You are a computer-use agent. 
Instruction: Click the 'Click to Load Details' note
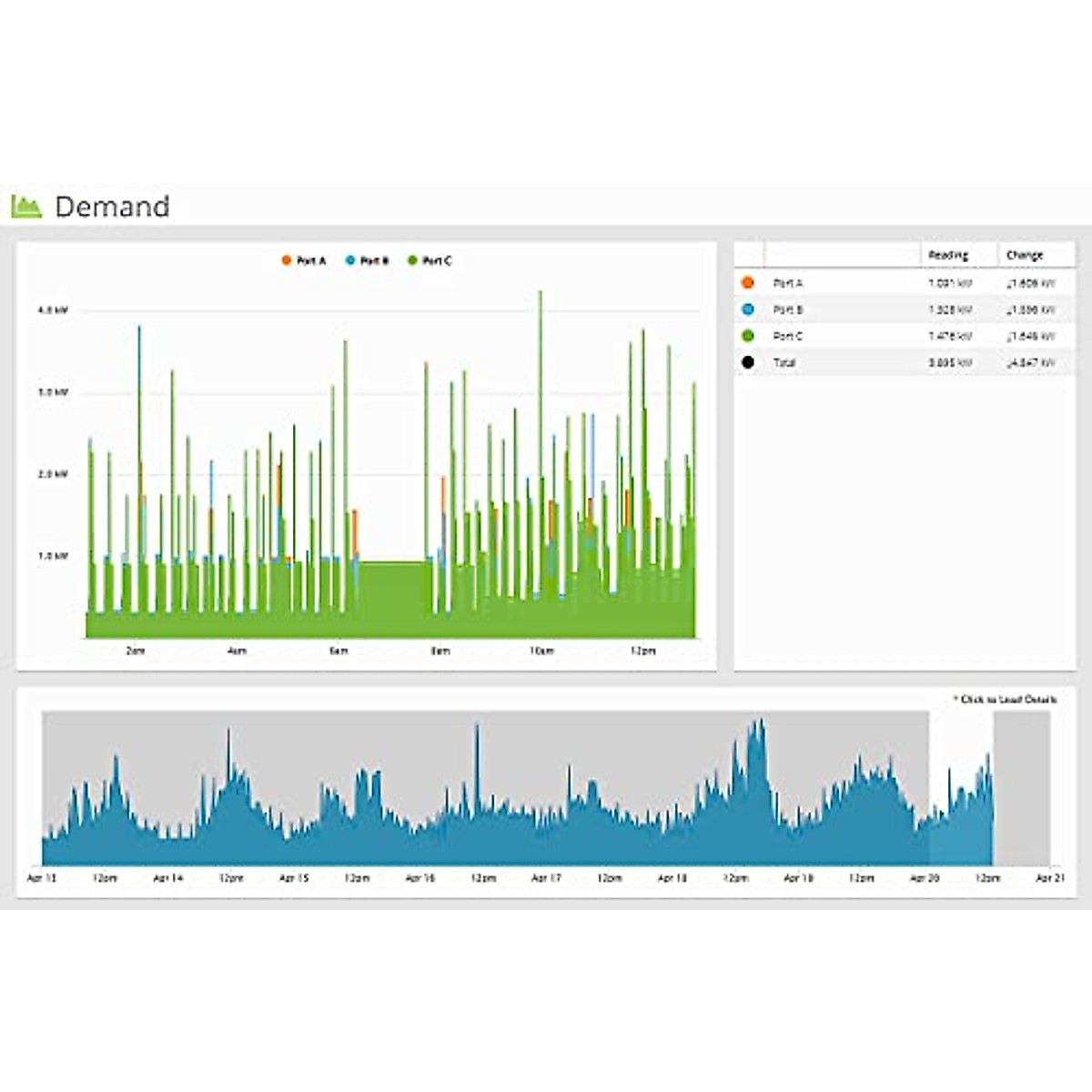(x=1005, y=699)
